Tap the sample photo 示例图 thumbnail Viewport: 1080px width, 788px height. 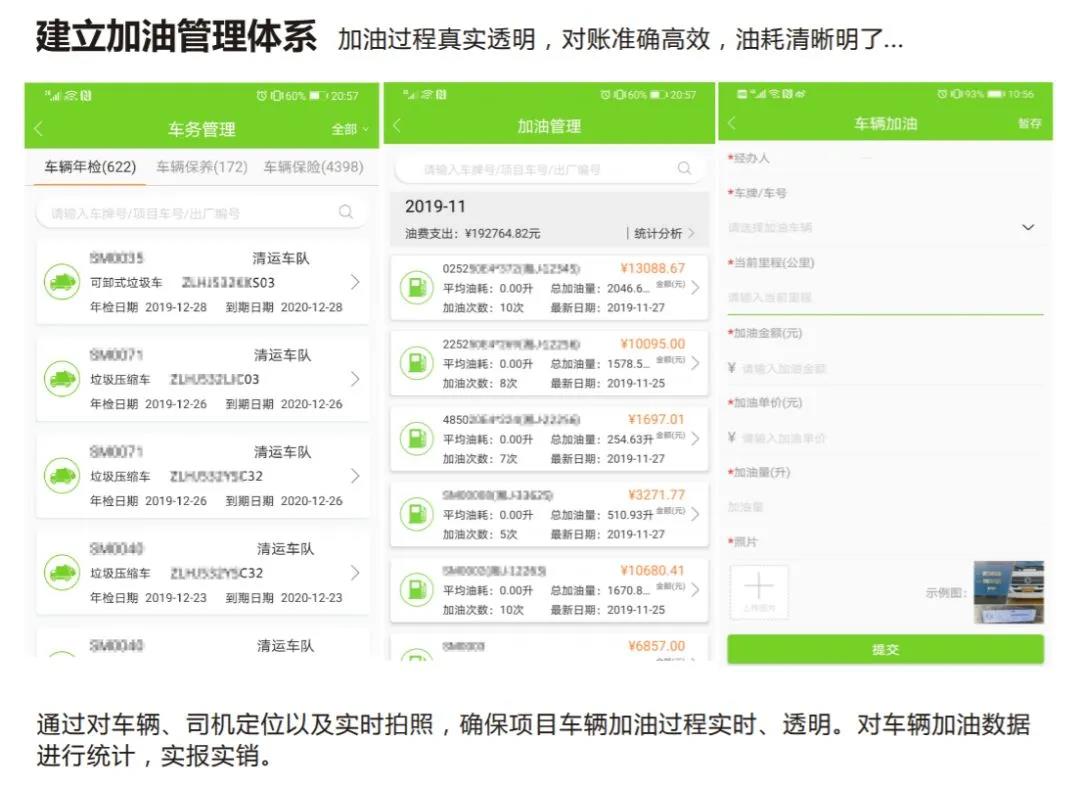1011,591
